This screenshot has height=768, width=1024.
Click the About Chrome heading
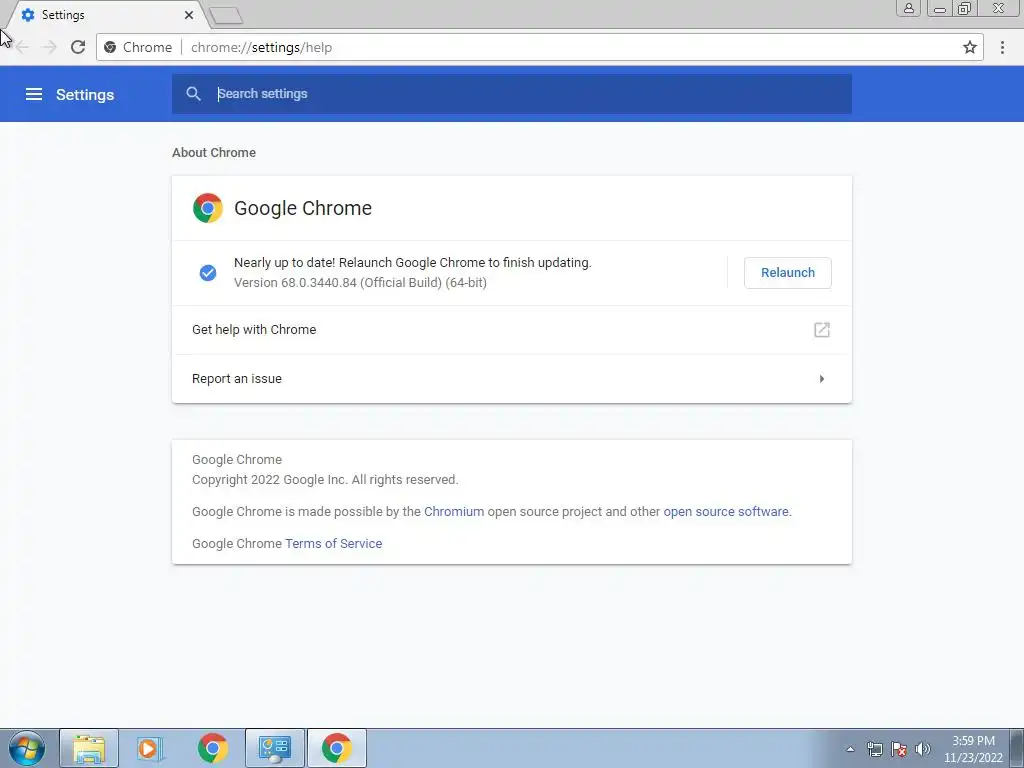click(x=214, y=153)
